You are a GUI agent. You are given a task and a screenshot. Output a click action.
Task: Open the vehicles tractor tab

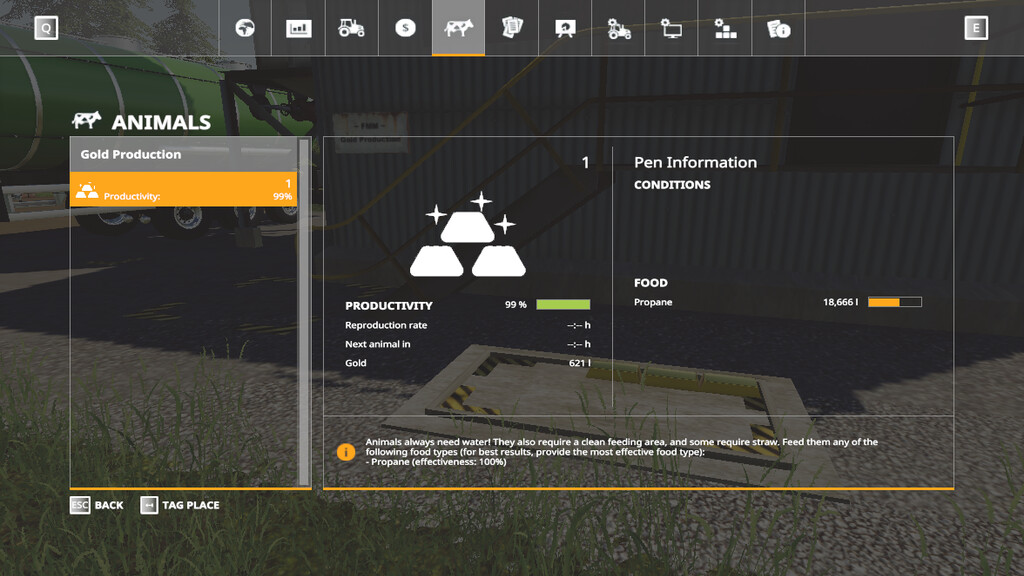351,28
